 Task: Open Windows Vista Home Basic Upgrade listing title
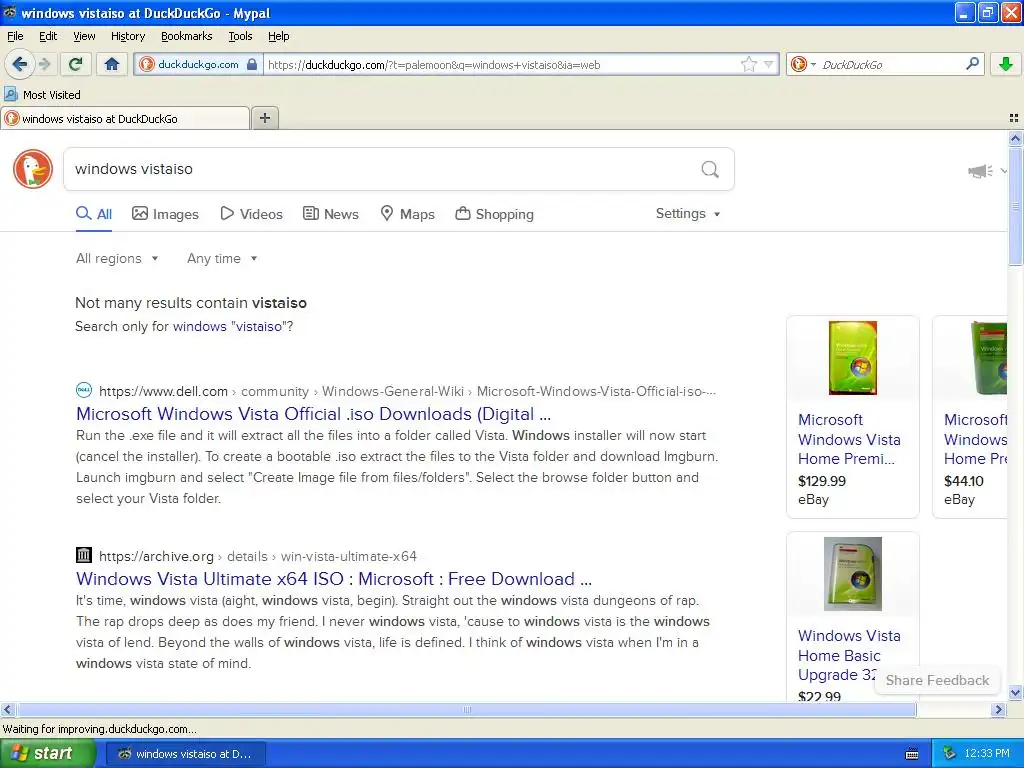click(x=849, y=655)
